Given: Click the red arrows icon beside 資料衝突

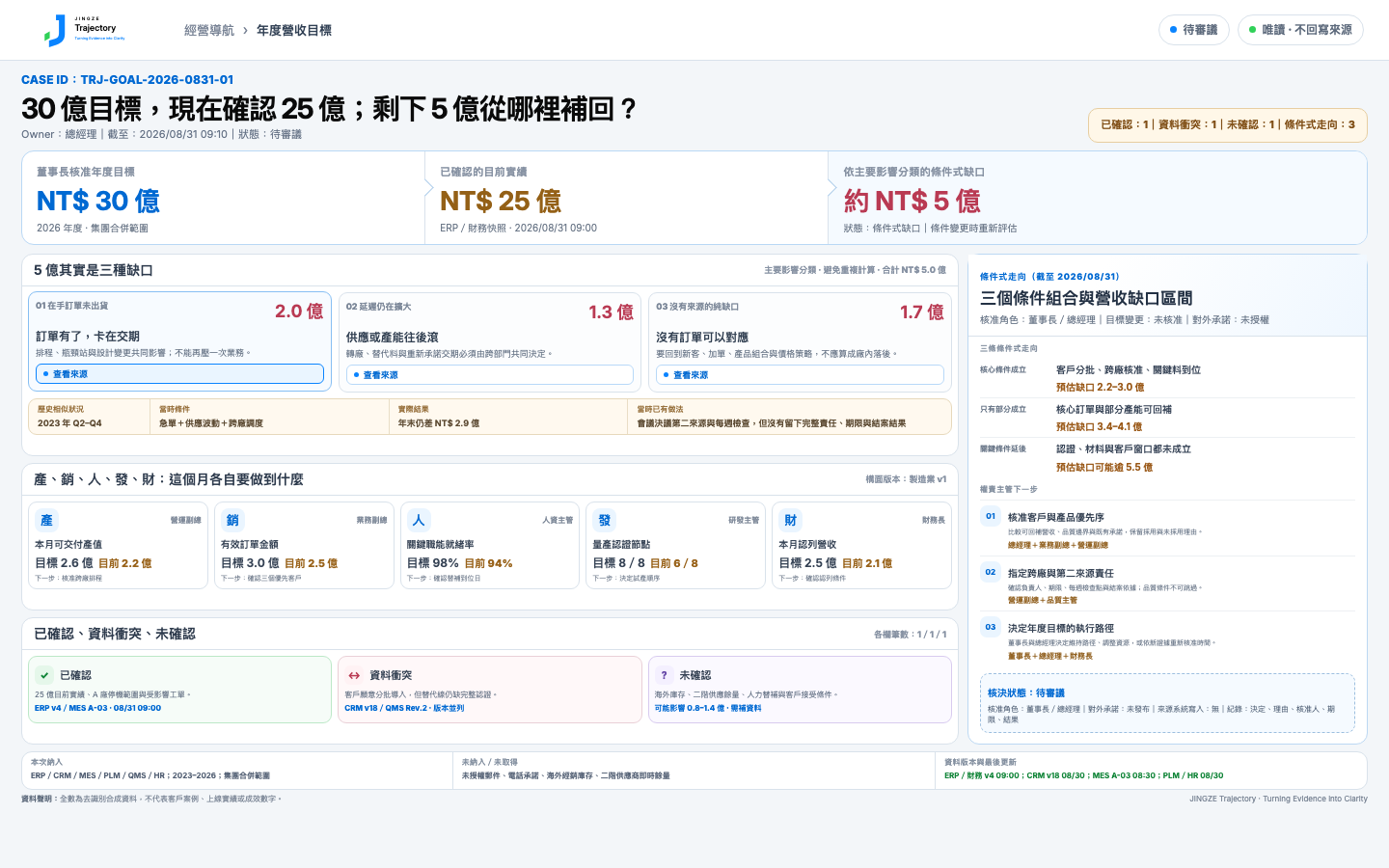Looking at the screenshot, I should point(354,675).
